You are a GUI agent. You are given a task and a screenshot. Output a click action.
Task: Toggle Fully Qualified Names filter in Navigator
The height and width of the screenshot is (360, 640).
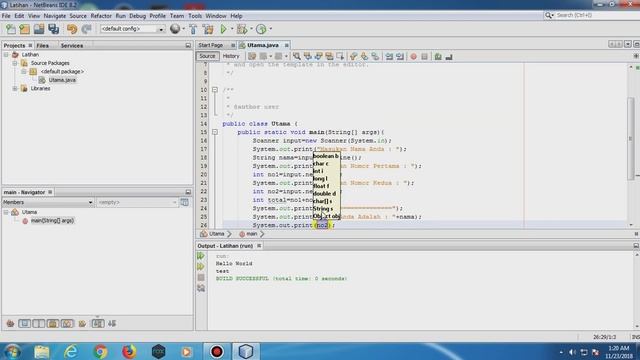tap(82, 324)
